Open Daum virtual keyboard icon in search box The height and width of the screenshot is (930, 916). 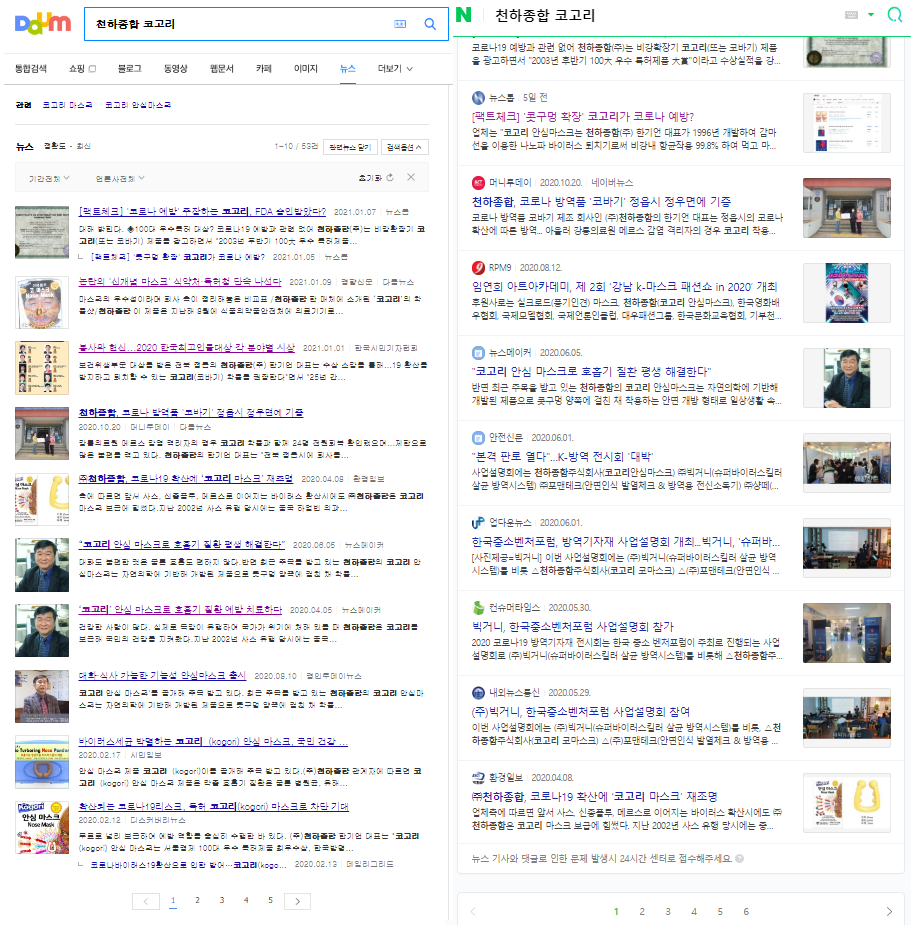coord(400,24)
